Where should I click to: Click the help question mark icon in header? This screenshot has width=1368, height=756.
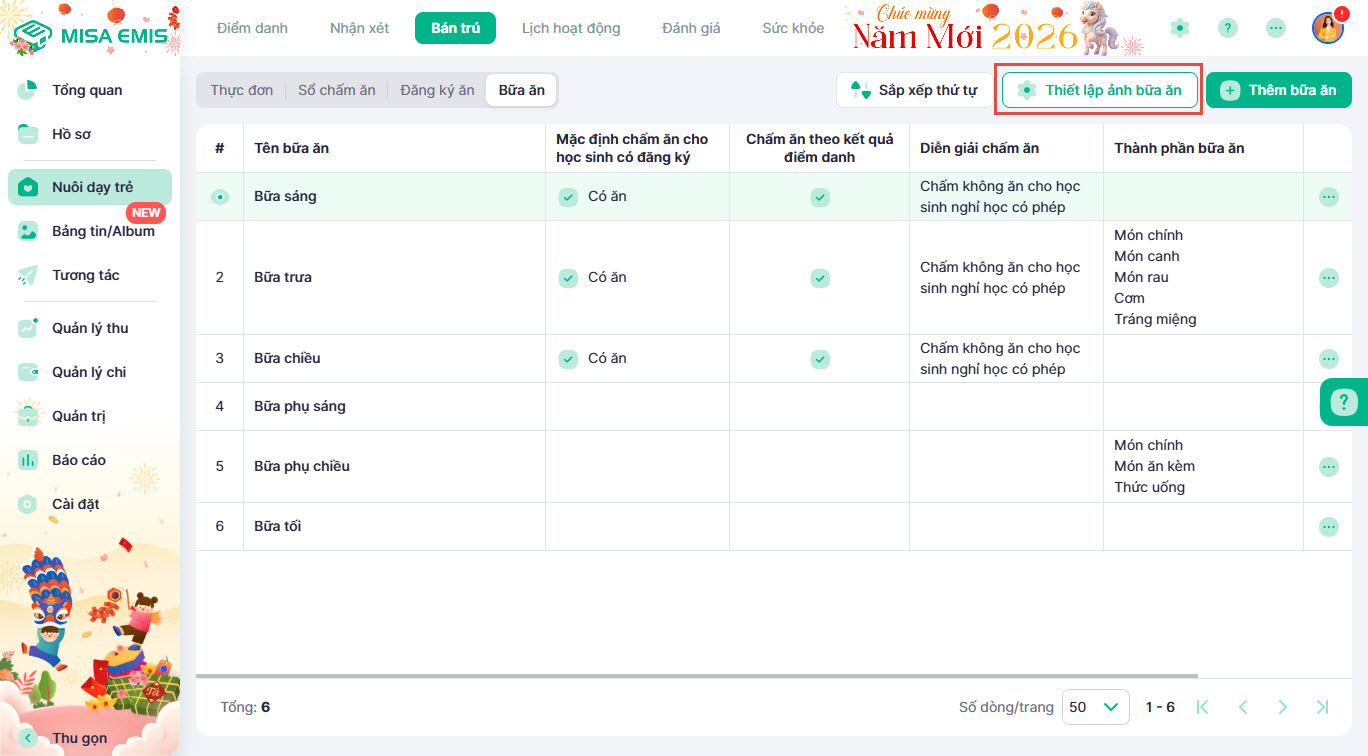click(1228, 28)
